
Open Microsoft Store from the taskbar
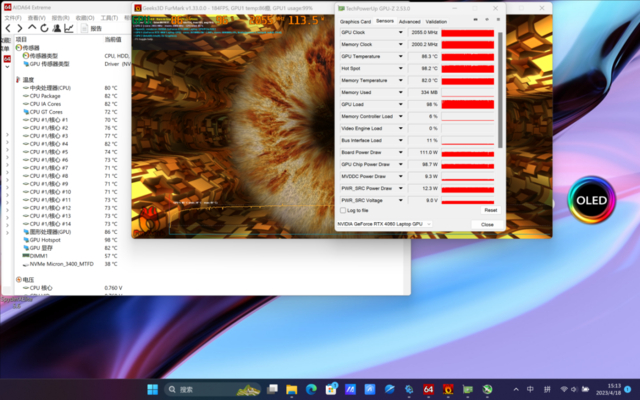[x=331, y=389]
